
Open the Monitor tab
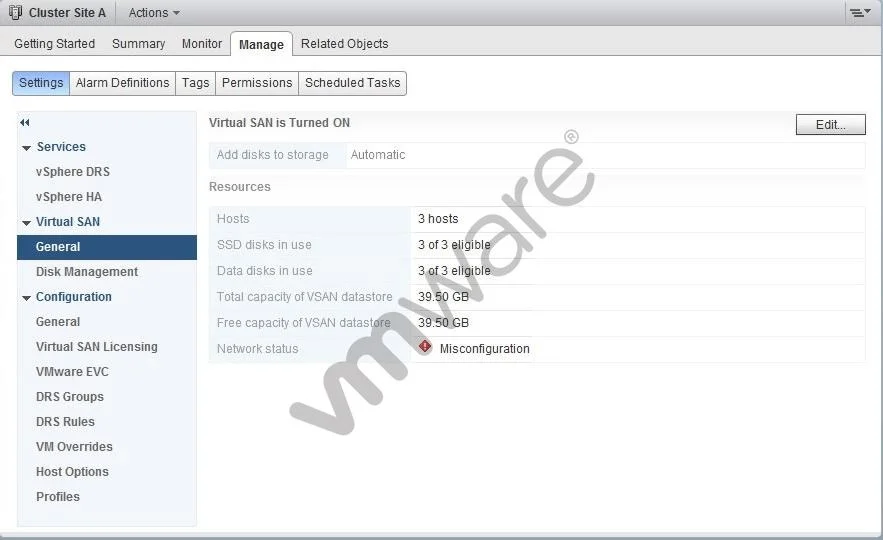(x=202, y=43)
